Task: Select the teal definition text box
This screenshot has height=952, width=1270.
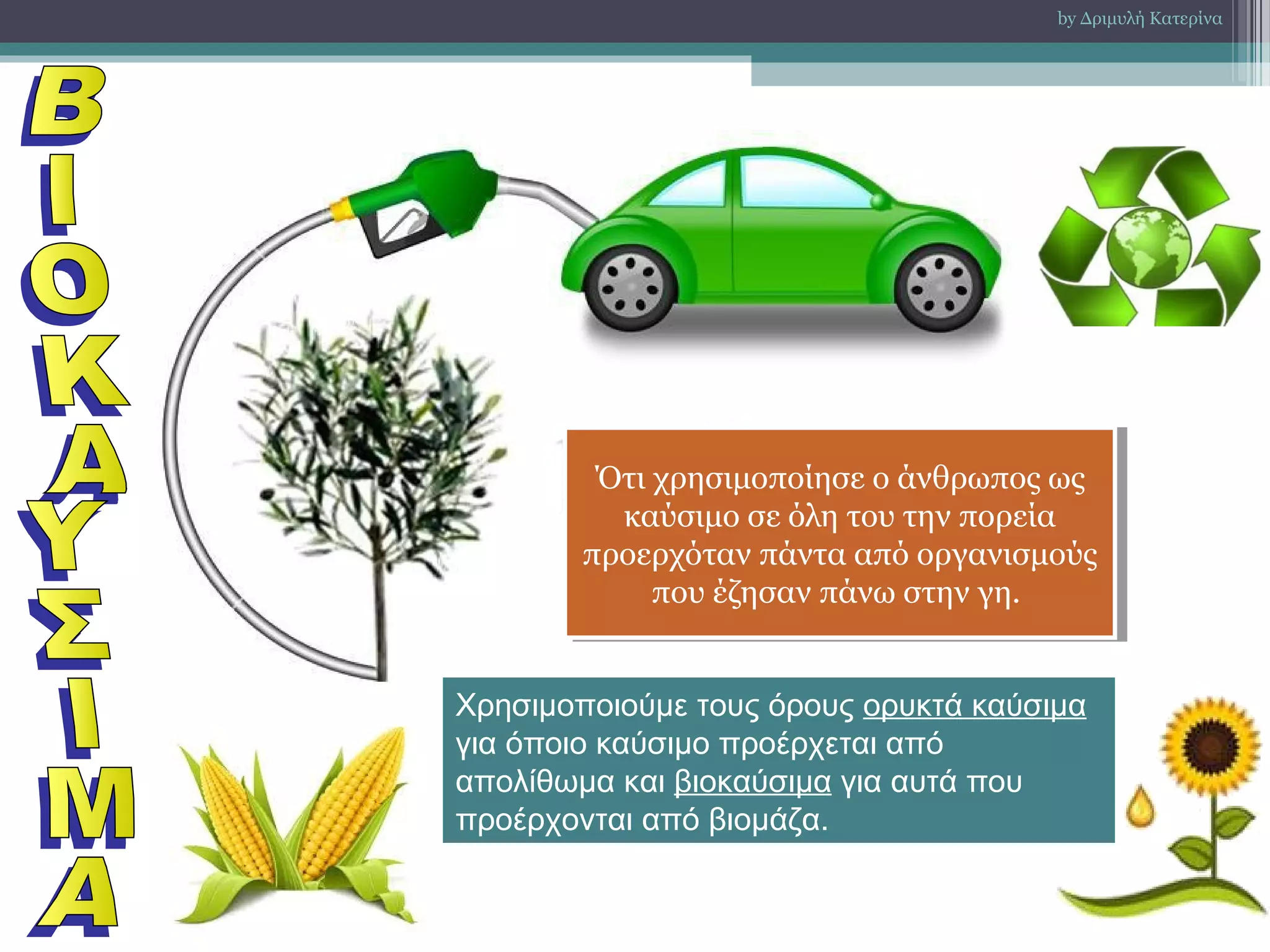Action: [x=778, y=760]
